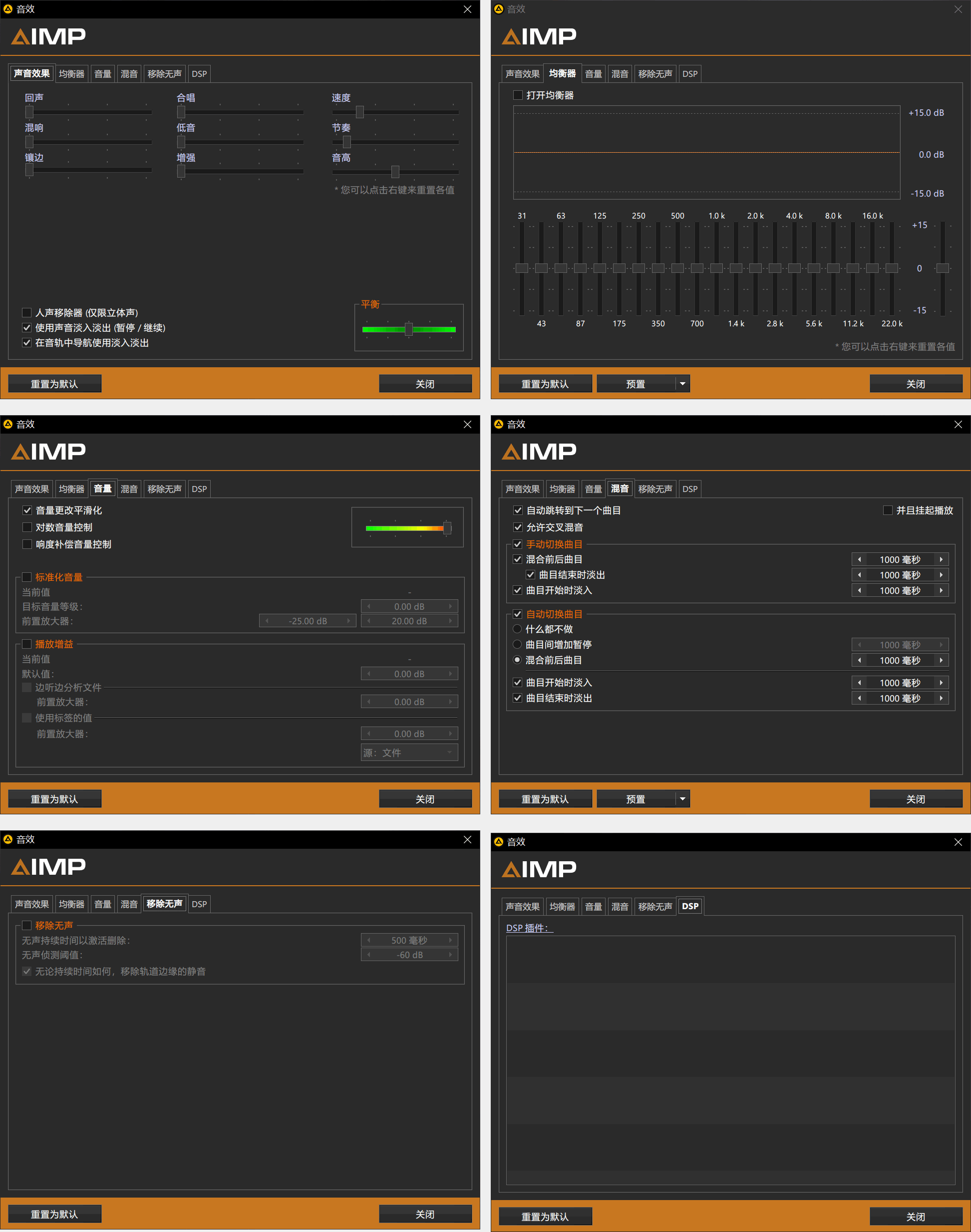Decrease manual-switch 曲目开始时淡入 time in 混音 window
The width and height of the screenshot is (971, 1232).
[859, 590]
